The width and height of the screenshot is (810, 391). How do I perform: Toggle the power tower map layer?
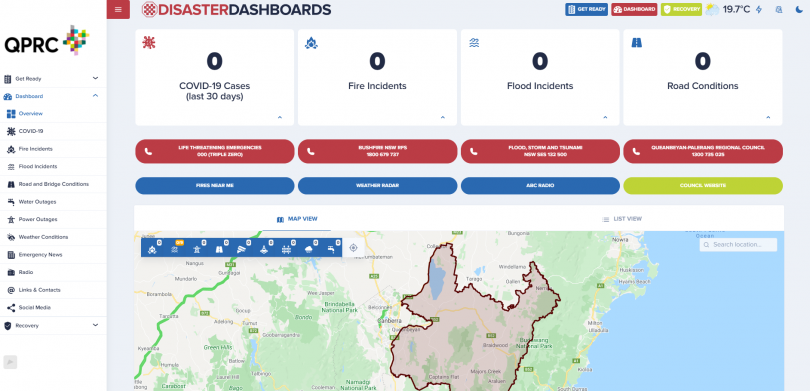pos(197,248)
